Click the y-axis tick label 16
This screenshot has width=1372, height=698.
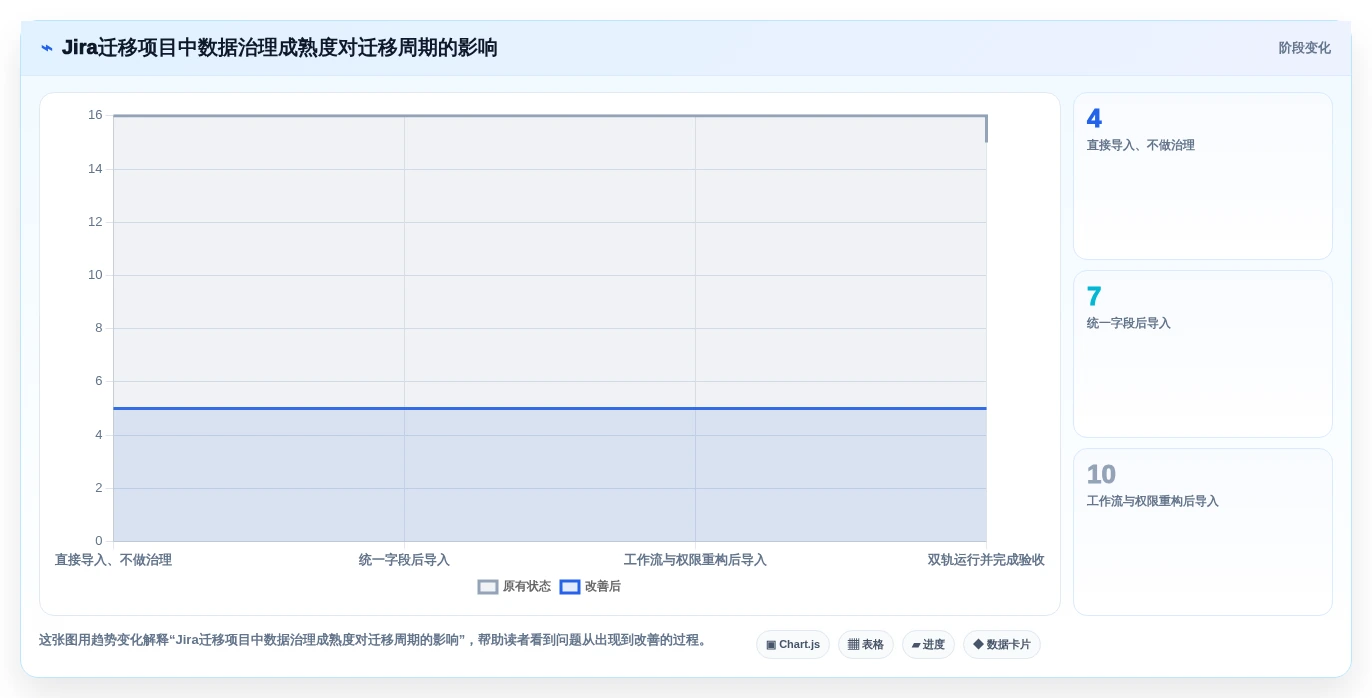pos(95,115)
